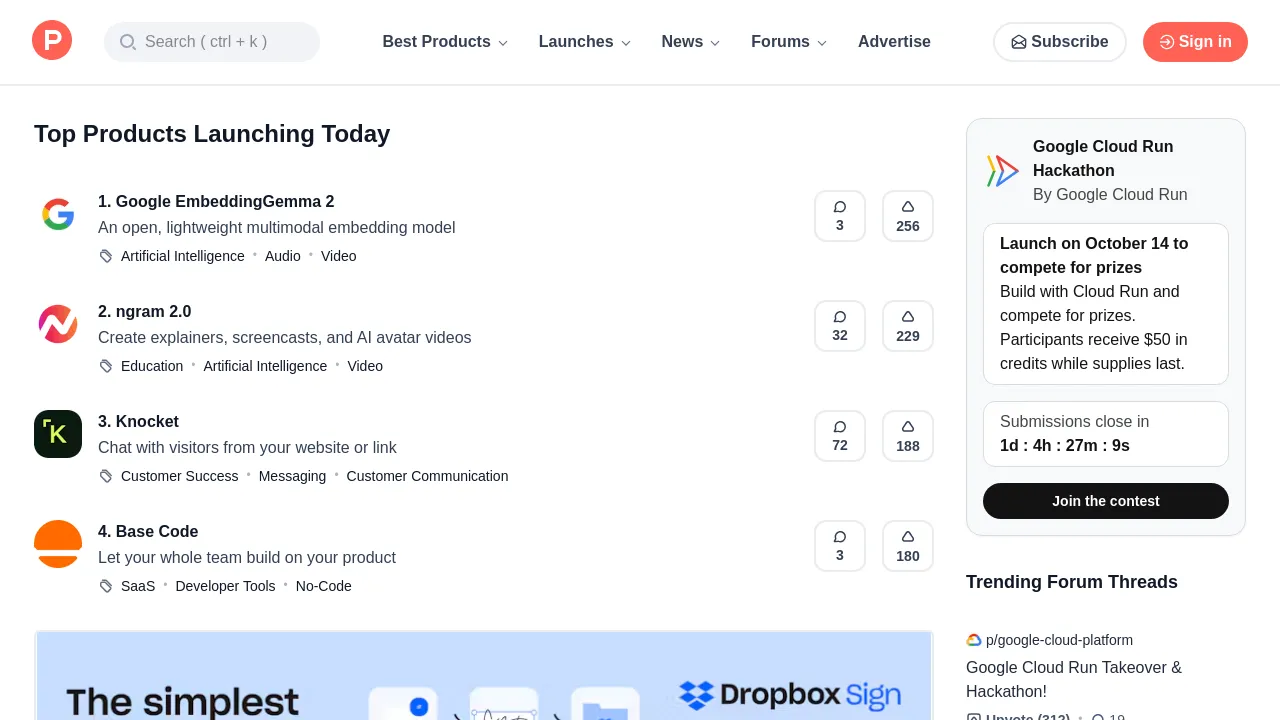Screen dimensions: 1280x720
Task: Upvote Knocket
Action: 908,436
